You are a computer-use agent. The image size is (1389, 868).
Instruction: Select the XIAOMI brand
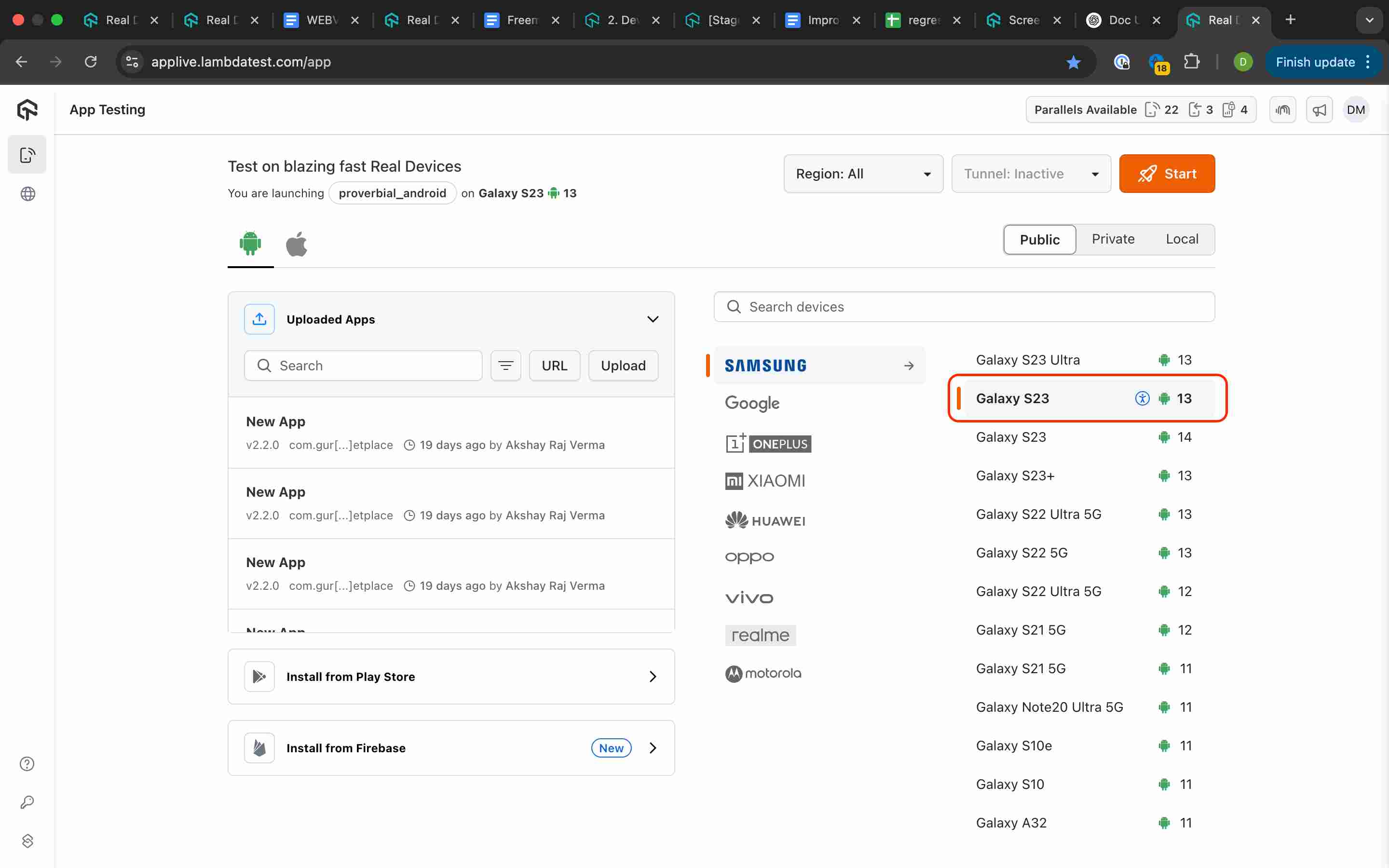click(765, 480)
